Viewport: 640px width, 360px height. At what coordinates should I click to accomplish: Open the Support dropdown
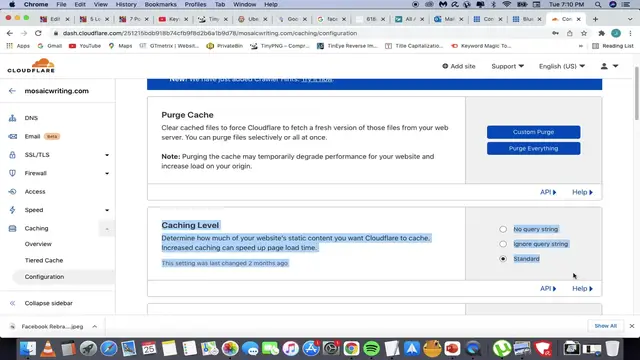click(507, 66)
